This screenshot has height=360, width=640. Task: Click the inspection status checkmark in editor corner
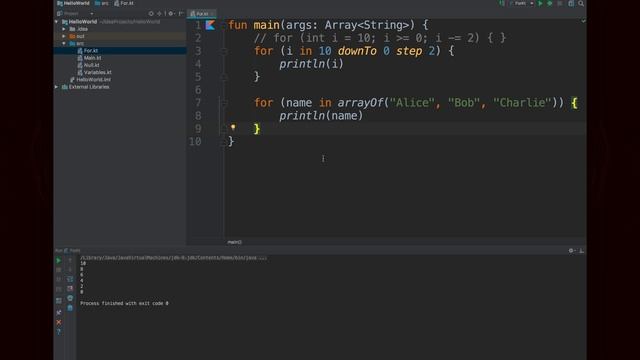(x=583, y=21)
